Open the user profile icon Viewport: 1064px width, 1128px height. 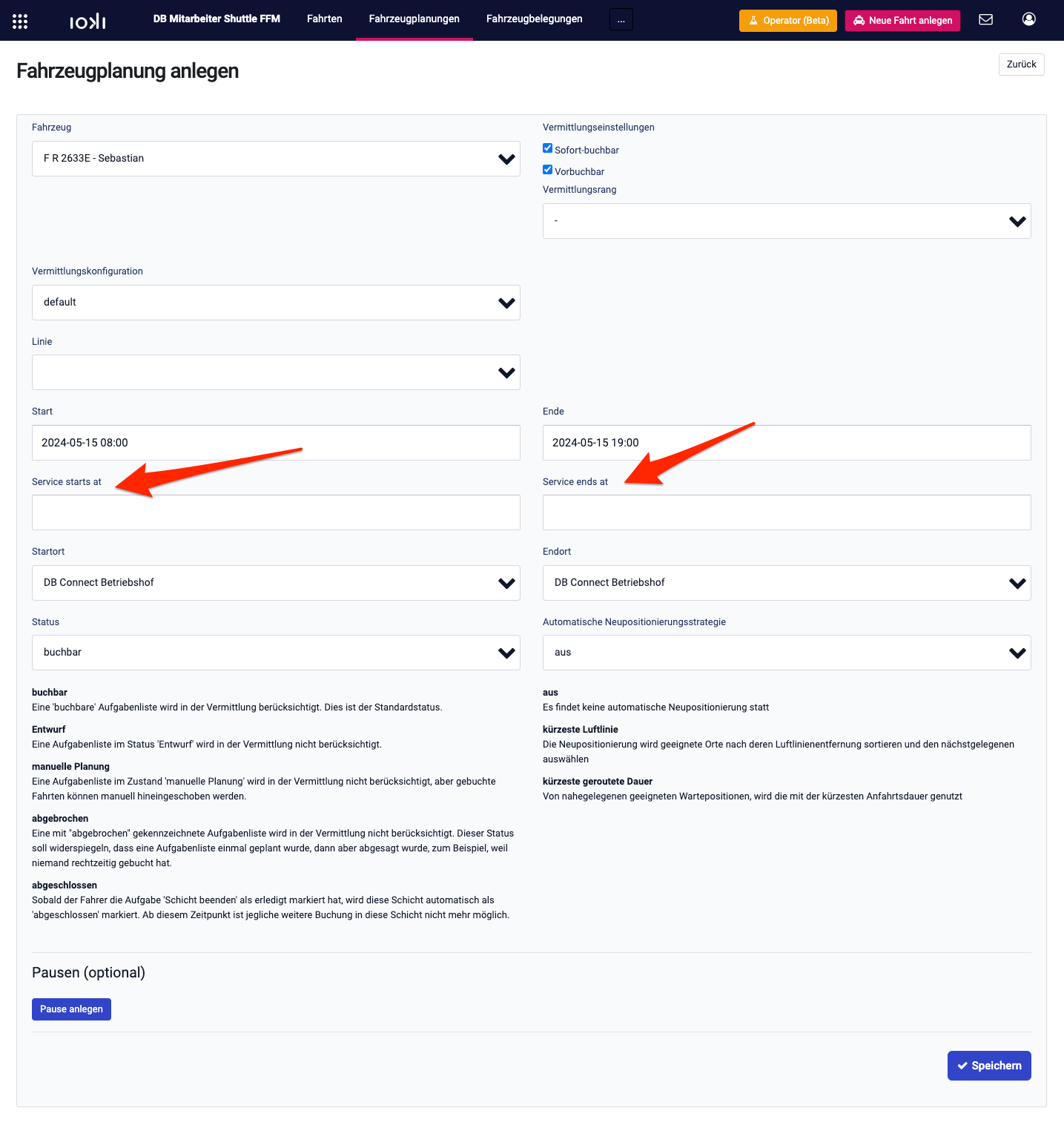tap(1028, 19)
